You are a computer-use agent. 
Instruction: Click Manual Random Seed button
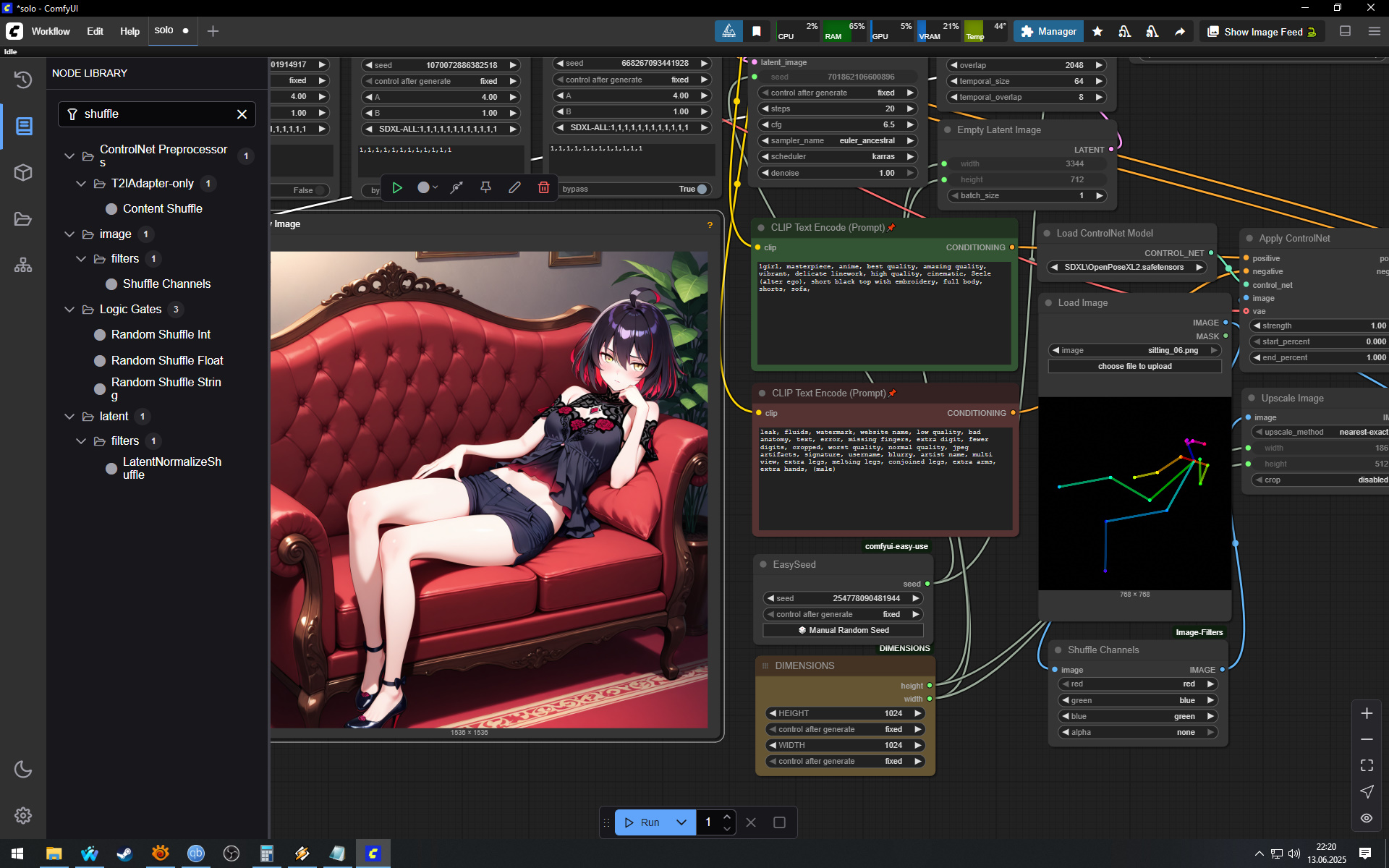[x=843, y=630]
